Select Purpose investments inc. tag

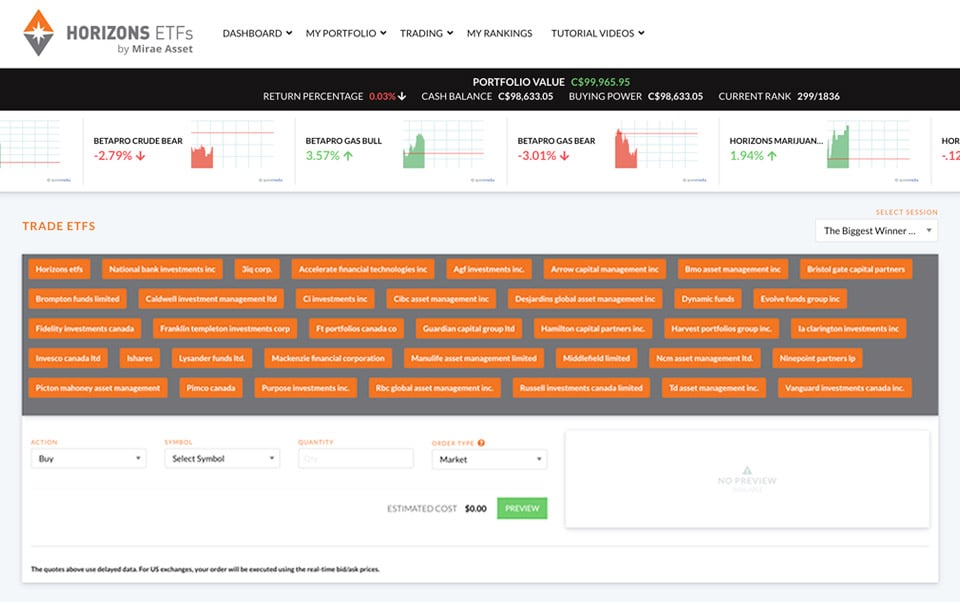click(306, 388)
